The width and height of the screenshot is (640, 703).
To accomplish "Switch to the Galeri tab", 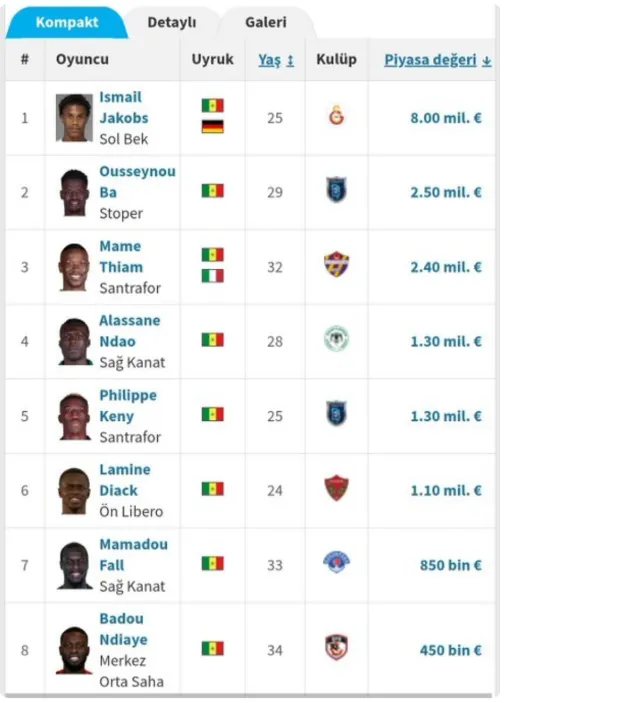I will point(266,22).
